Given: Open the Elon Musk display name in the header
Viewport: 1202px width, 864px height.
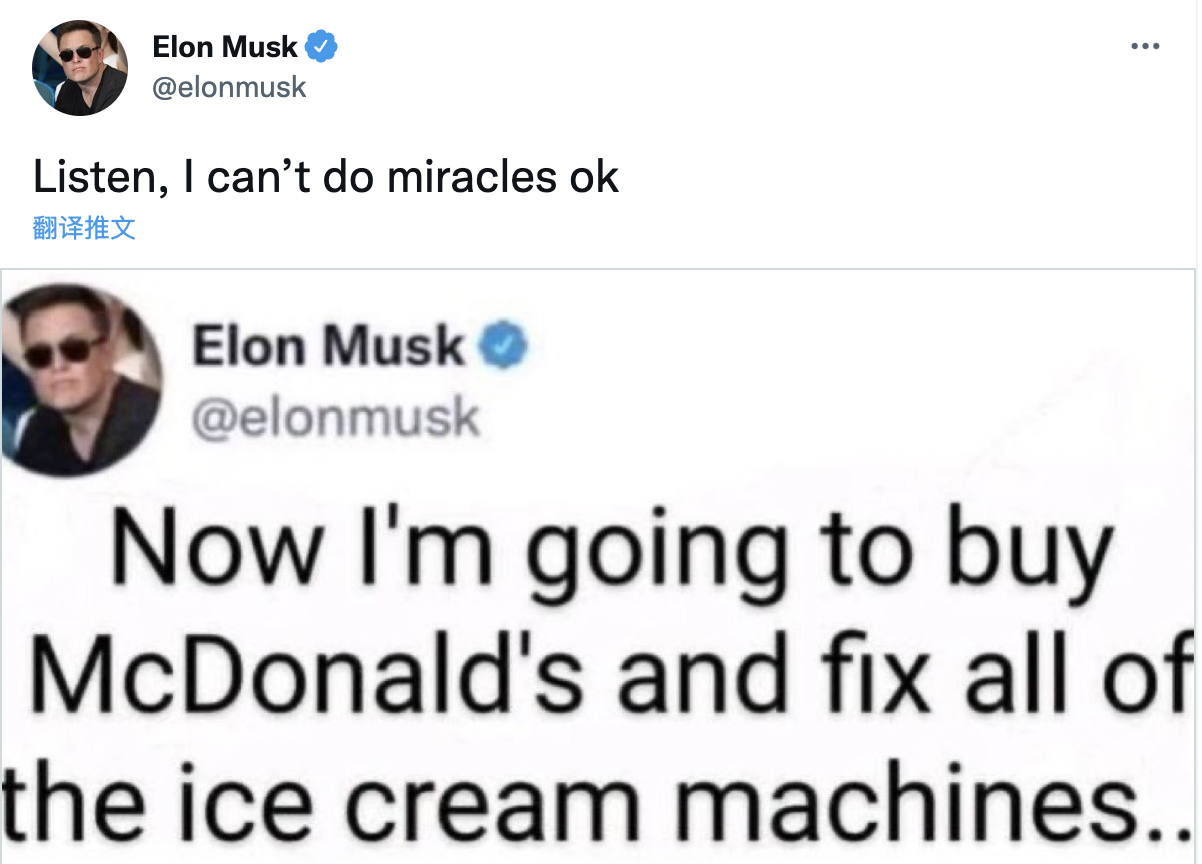Looking at the screenshot, I should tap(225, 47).
